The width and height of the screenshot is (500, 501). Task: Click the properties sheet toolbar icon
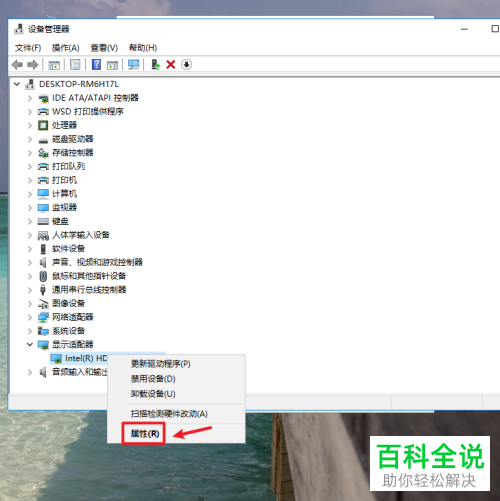pyautogui.click(x=75, y=64)
